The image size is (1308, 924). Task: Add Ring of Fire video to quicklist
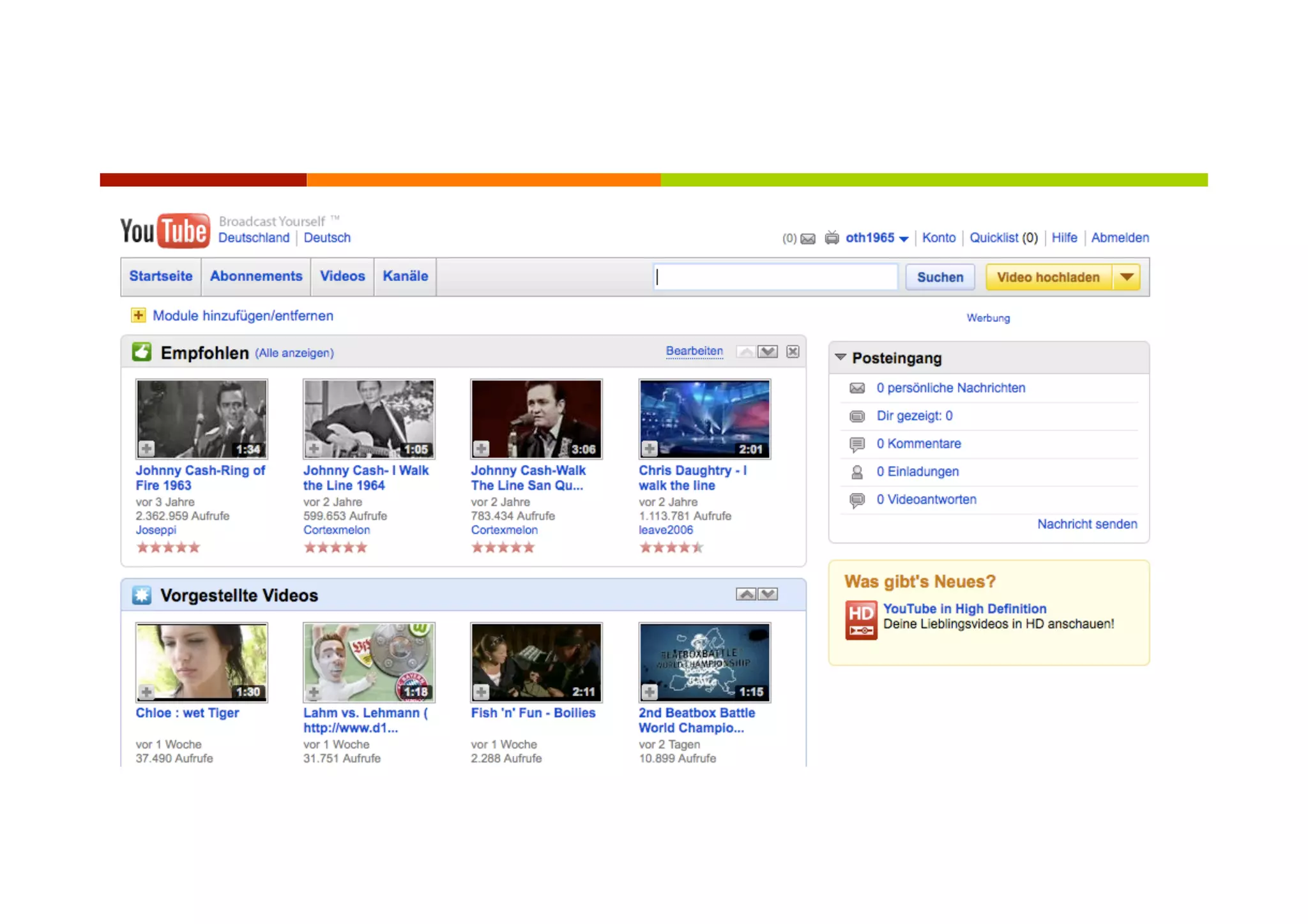click(147, 449)
